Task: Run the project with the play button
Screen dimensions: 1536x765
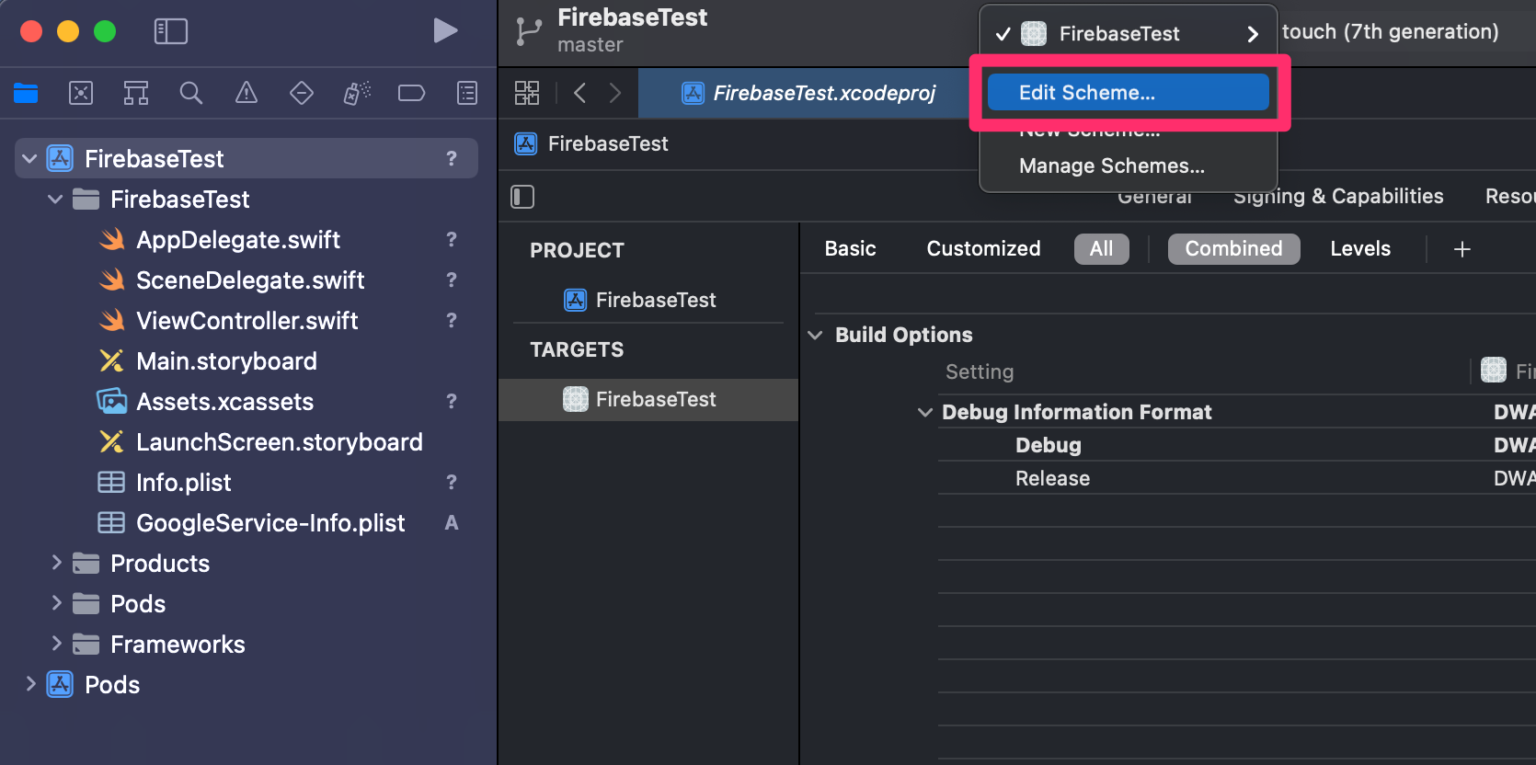Action: [x=445, y=31]
